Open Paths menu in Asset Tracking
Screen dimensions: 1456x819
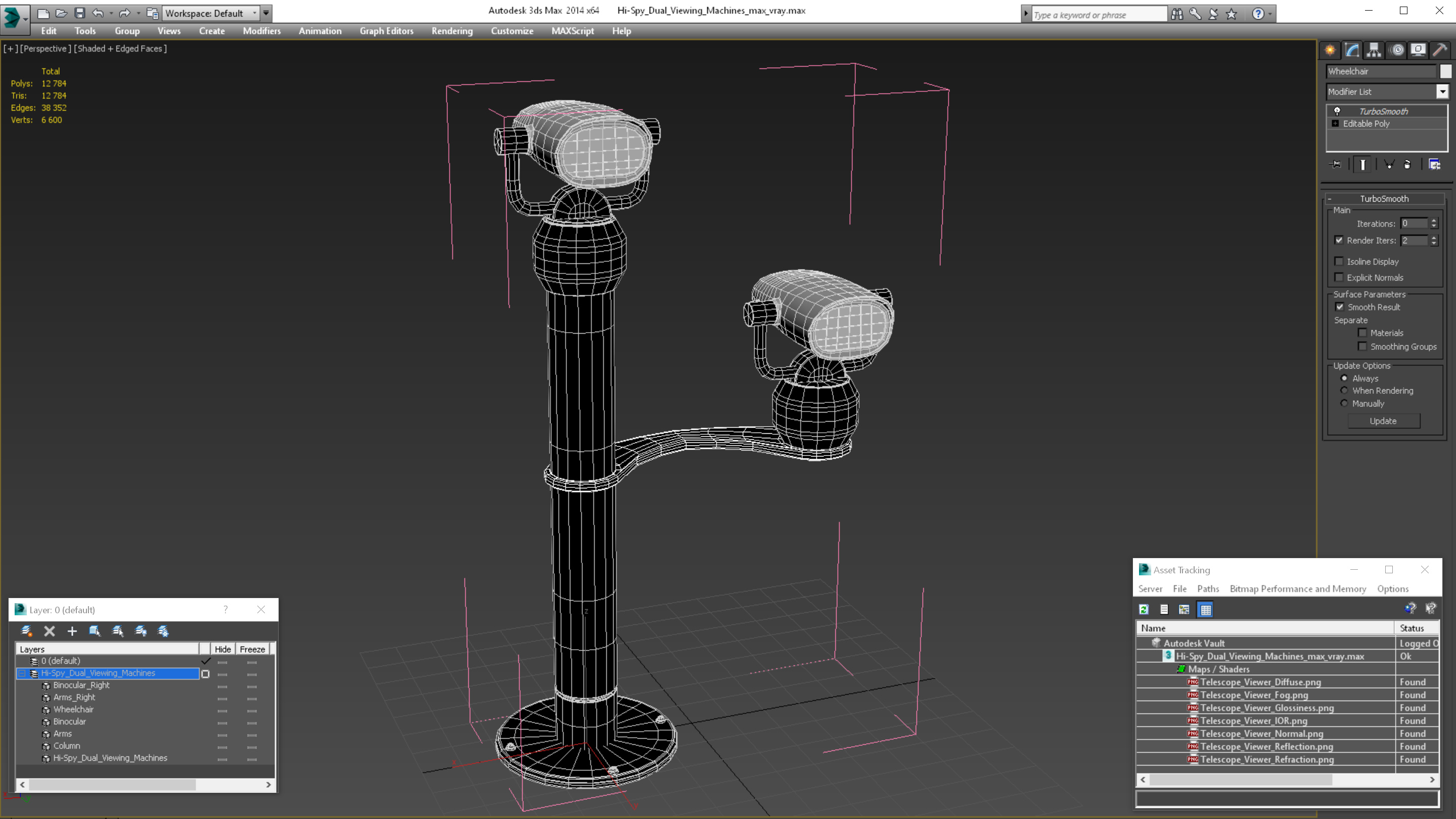click(1208, 589)
